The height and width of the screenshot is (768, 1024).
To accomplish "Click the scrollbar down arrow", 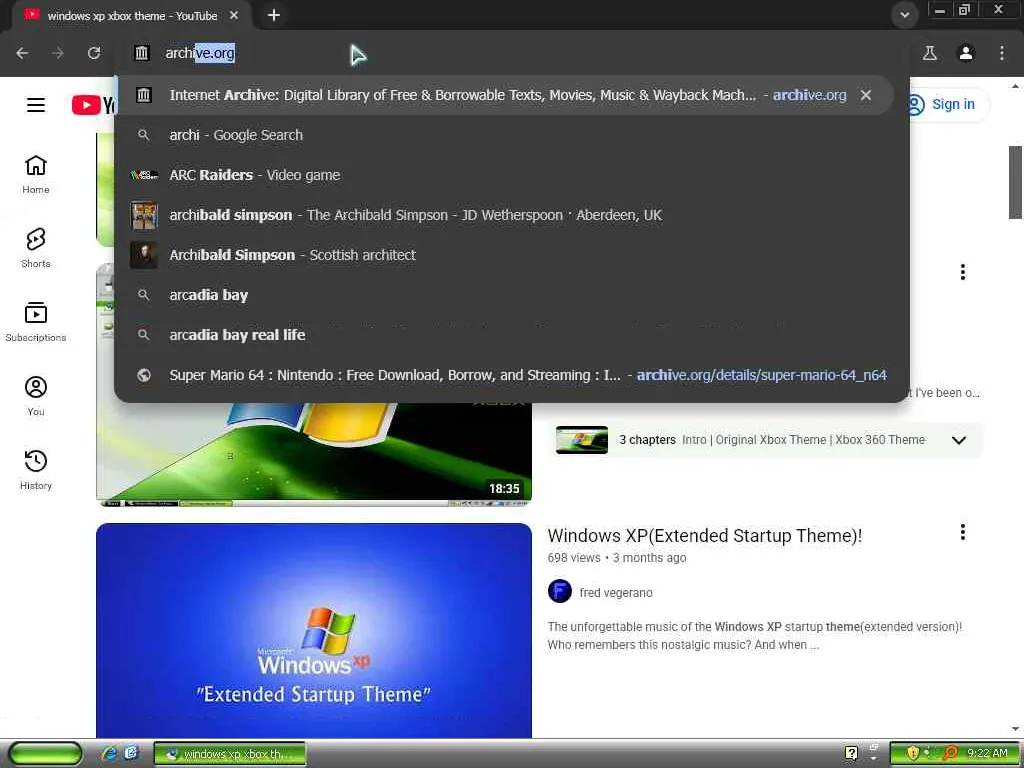I will 1016,729.
